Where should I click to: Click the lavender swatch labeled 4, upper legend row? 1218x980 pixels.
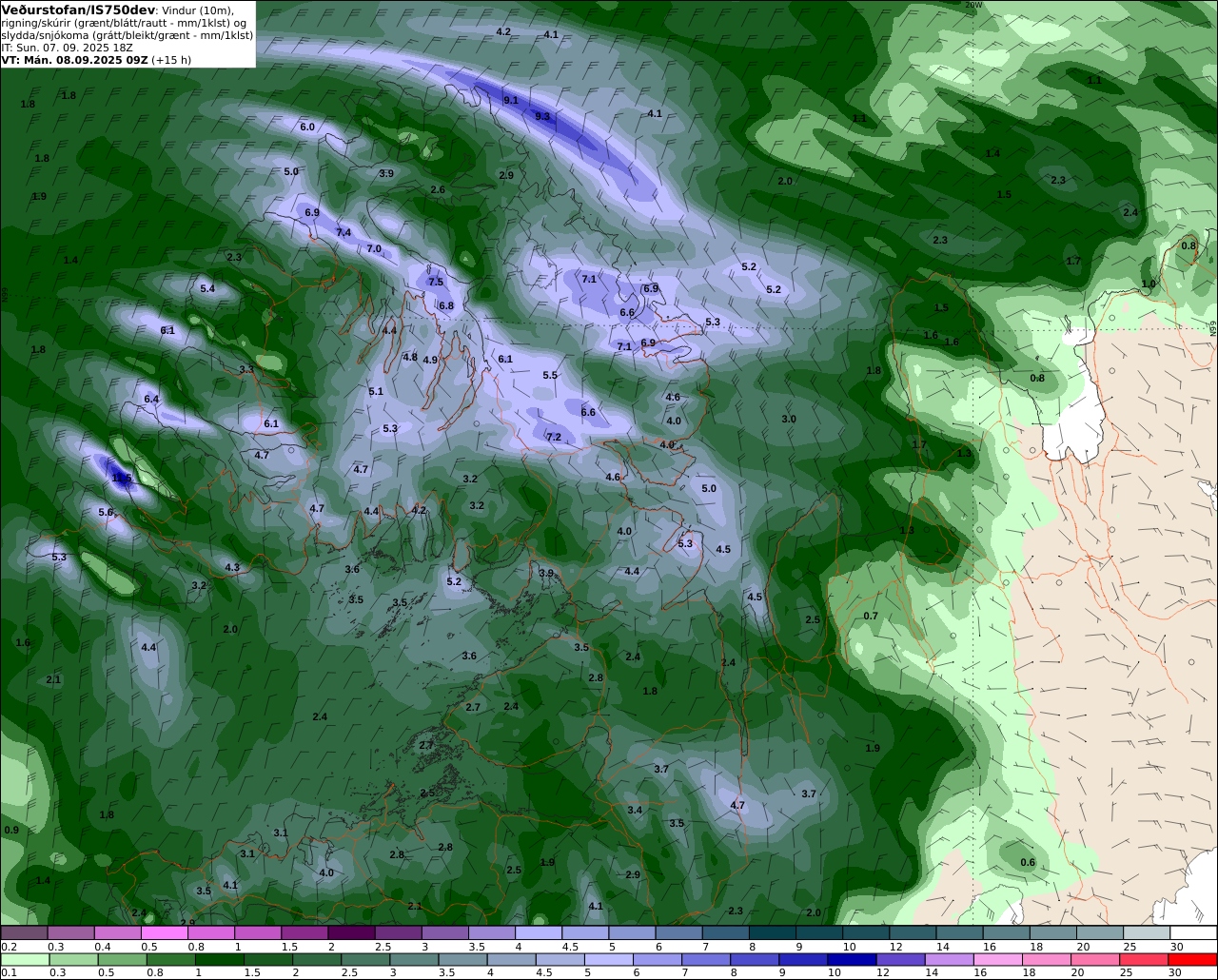pos(539,933)
